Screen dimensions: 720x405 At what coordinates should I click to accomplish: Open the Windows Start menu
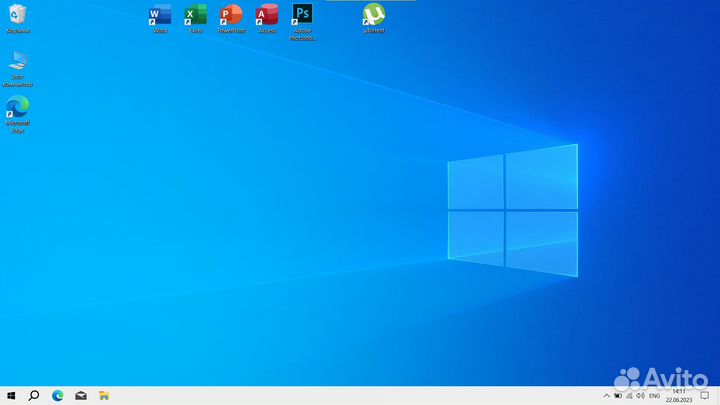click(11, 395)
